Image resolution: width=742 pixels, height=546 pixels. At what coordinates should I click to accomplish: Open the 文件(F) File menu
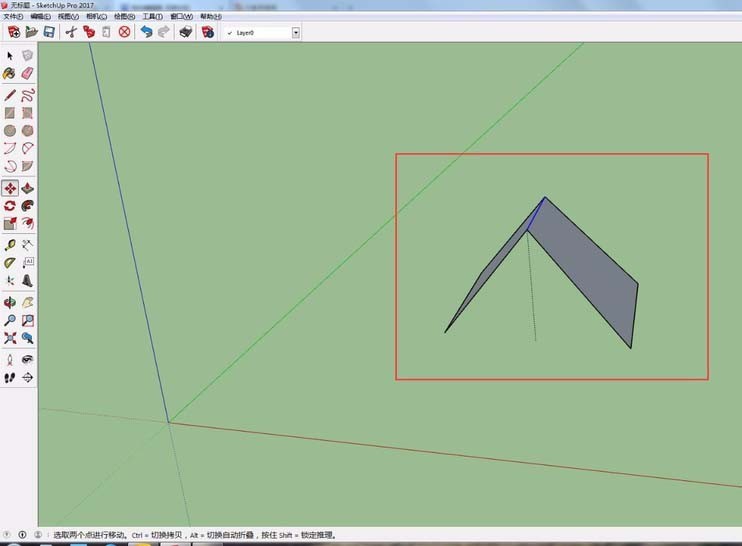13,16
